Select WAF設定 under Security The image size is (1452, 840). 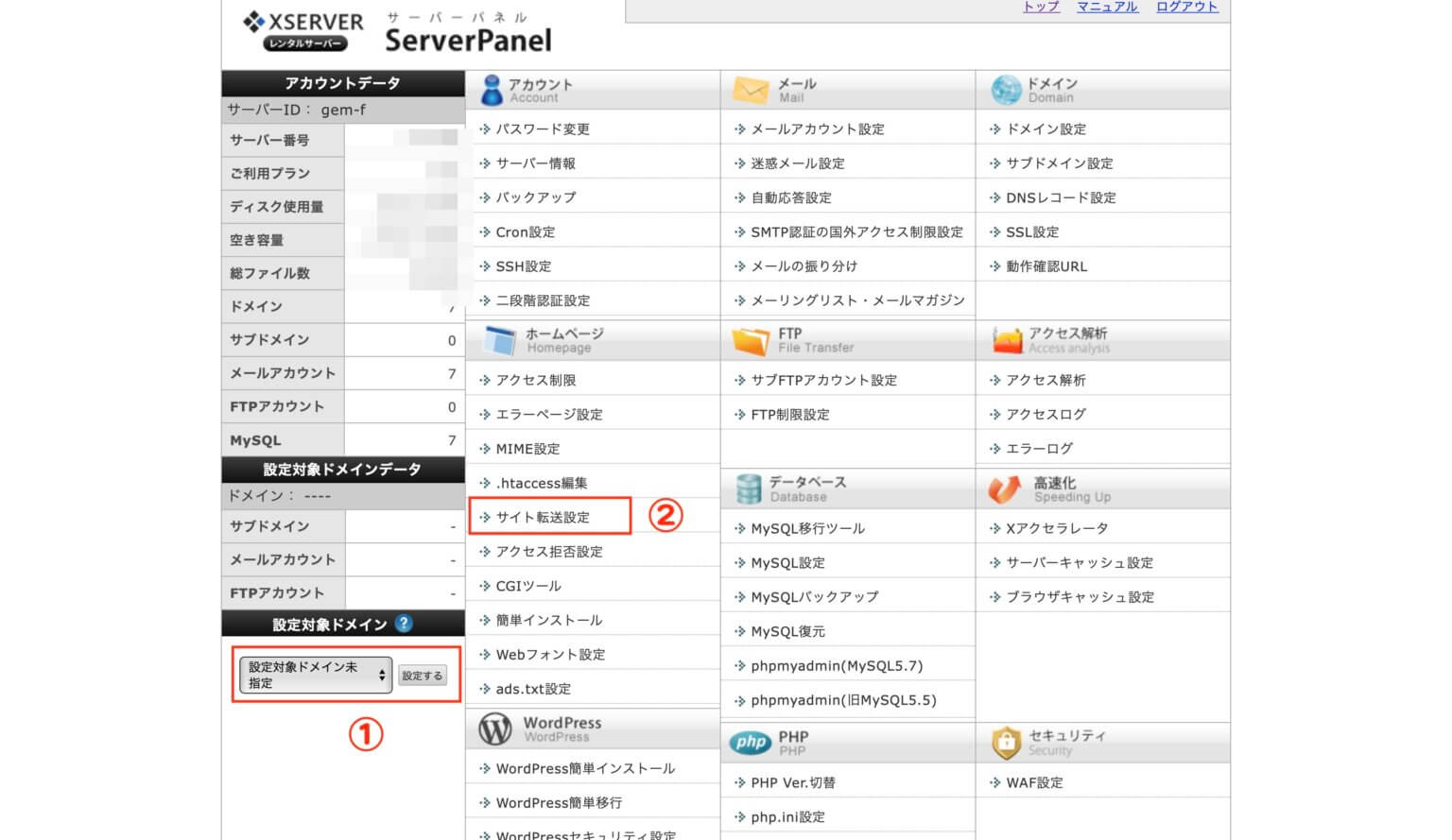click(x=1034, y=782)
